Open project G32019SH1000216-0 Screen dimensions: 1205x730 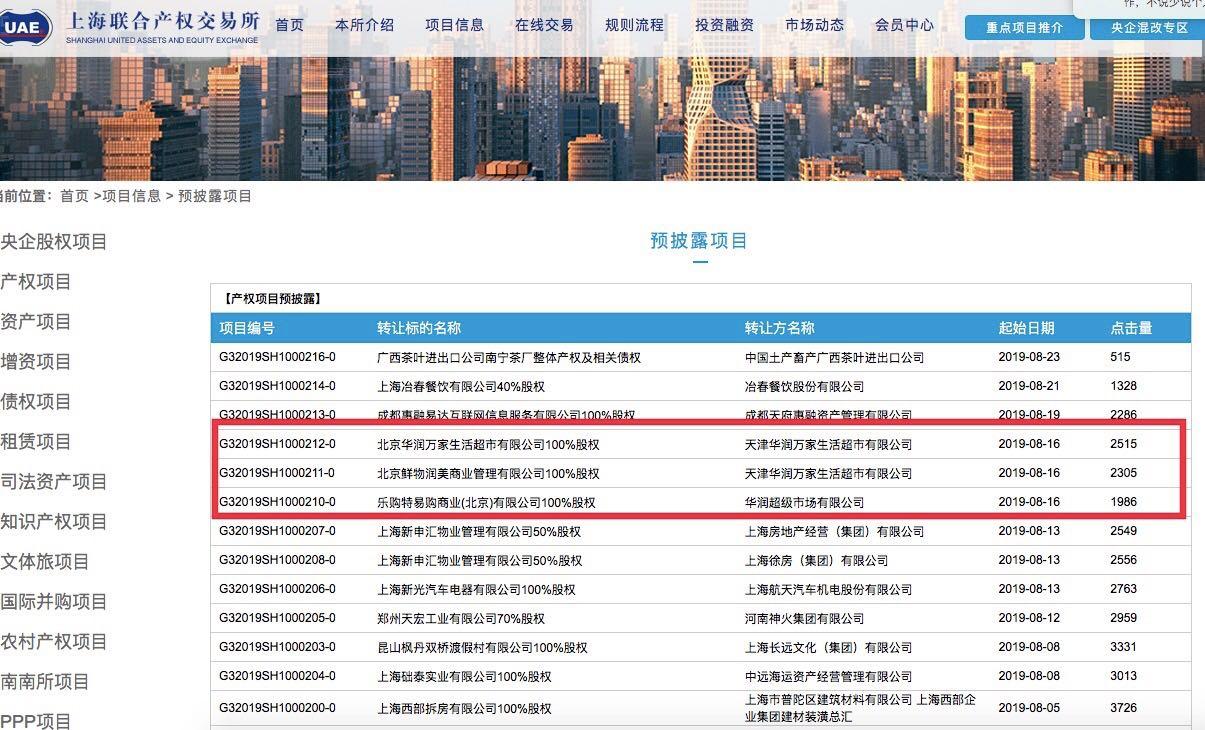tap(277, 357)
